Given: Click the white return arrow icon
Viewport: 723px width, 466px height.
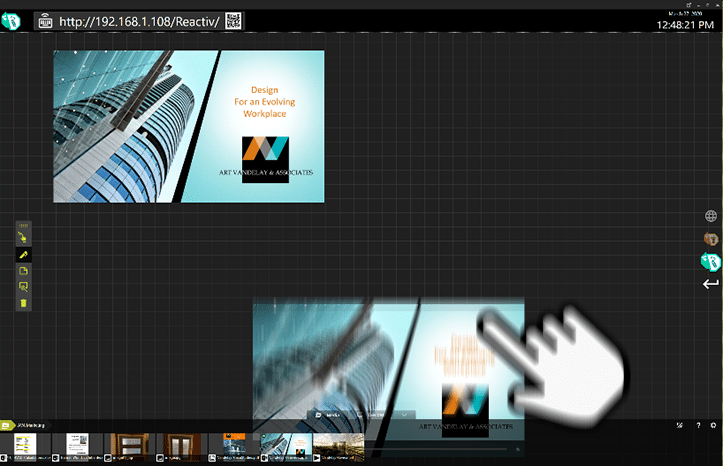Looking at the screenshot, I should (711, 284).
